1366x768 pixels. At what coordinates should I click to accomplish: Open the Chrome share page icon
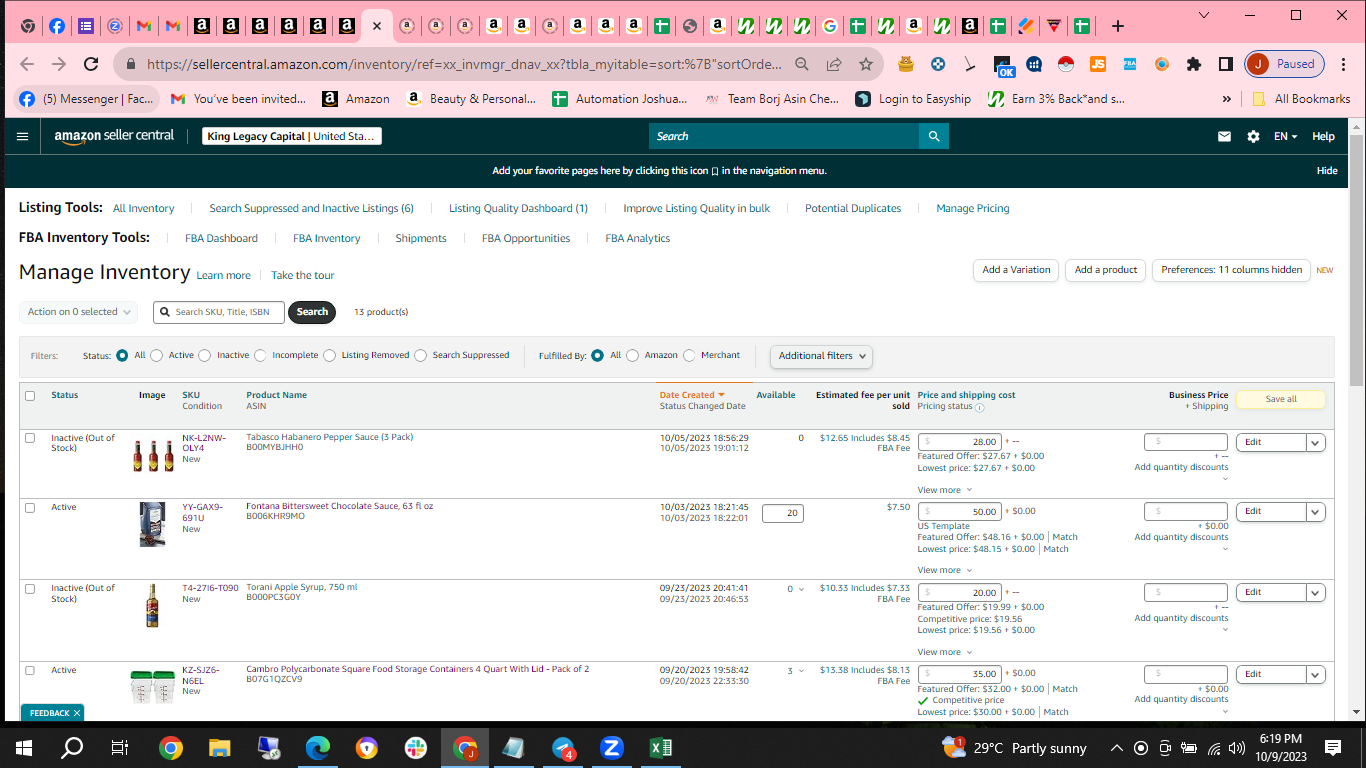(834, 64)
